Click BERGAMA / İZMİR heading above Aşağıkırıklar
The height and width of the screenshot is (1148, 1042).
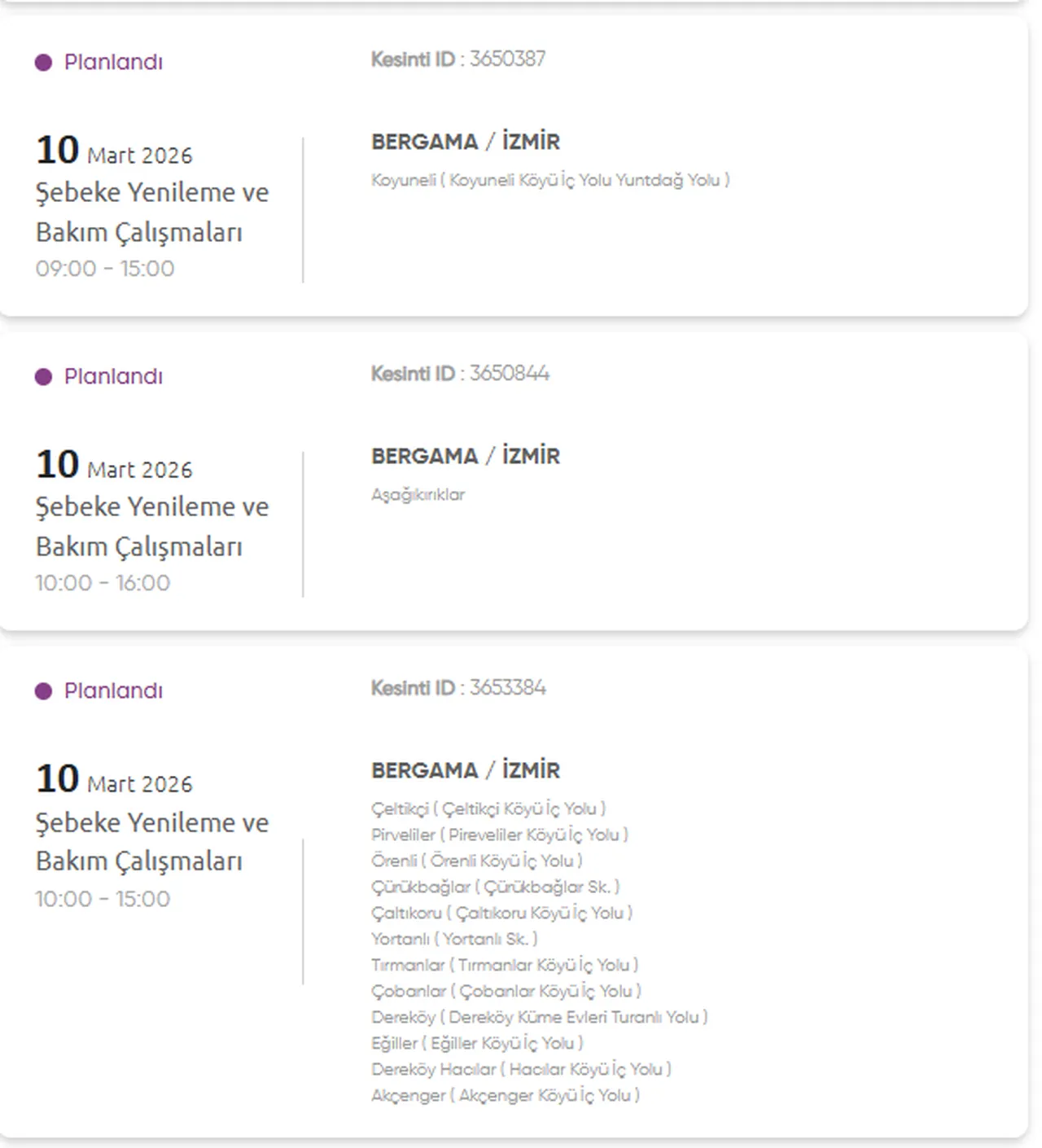pos(466,456)
